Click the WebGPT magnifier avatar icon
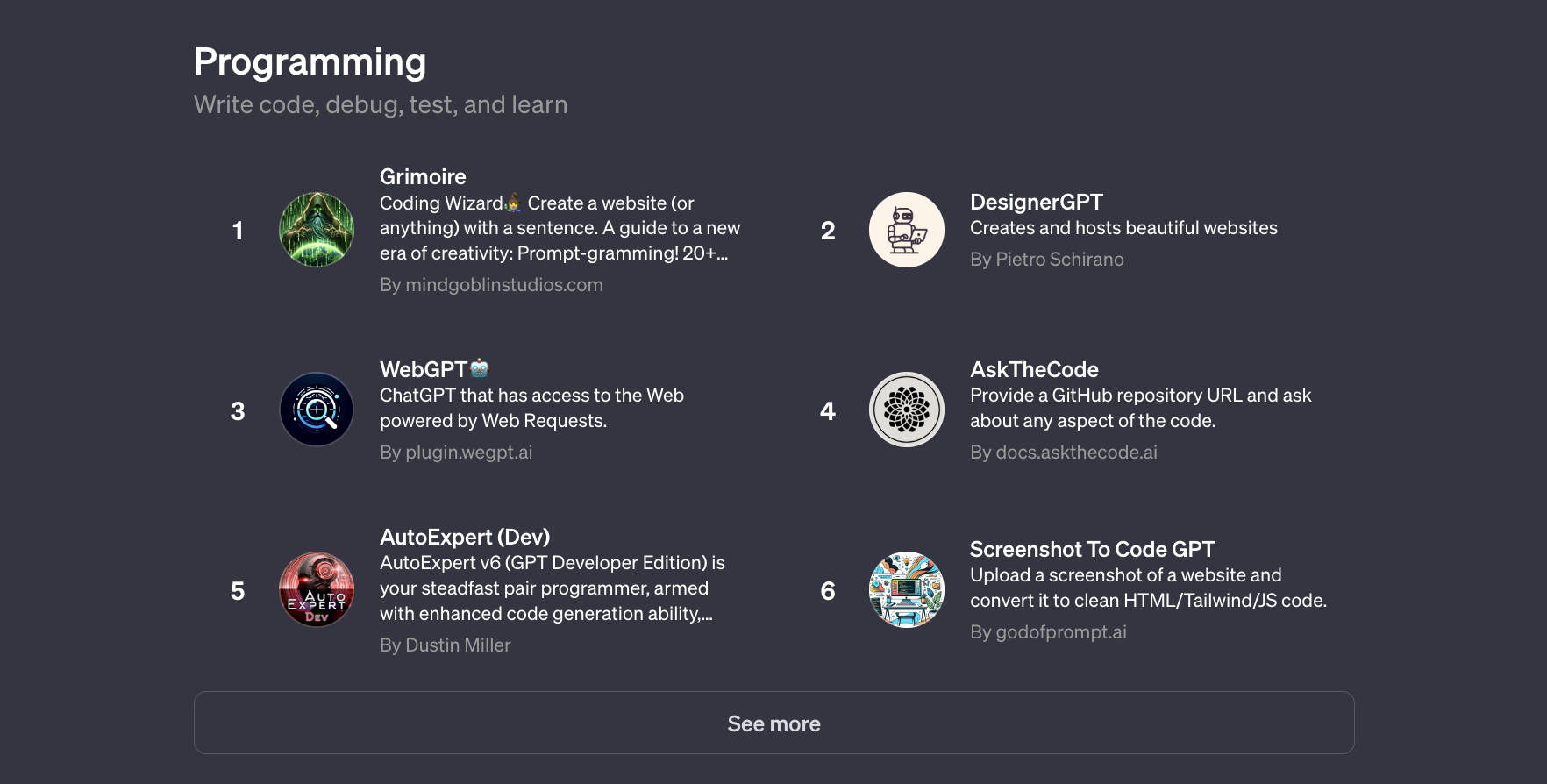 click(317, 410)
